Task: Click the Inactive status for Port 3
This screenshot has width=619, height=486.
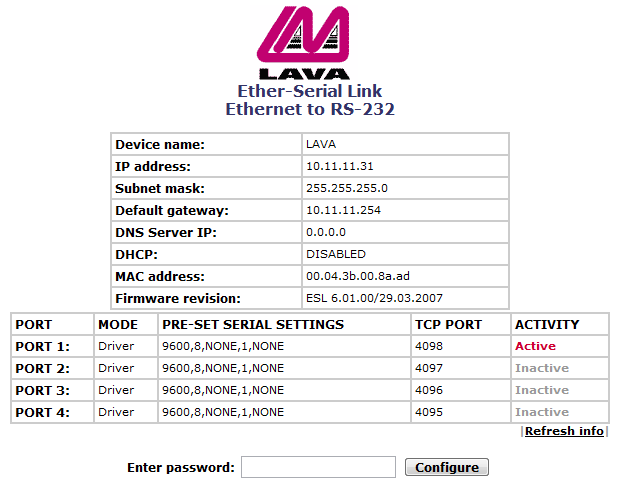Action: point(542,390)
